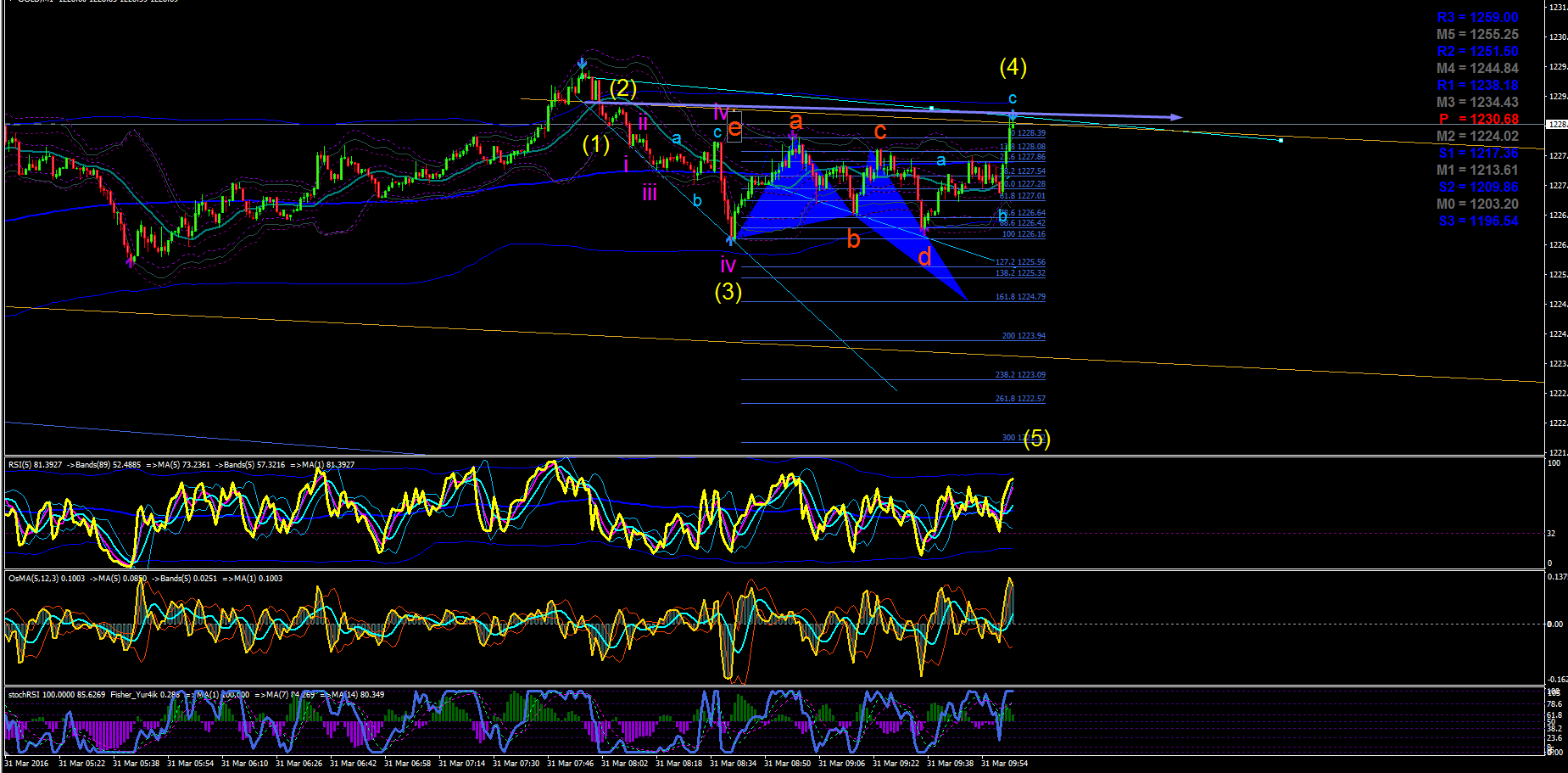Click the Fibonacci 238.2 1223.09 level label
The image size is (1568, 773).
(1020, 375)
